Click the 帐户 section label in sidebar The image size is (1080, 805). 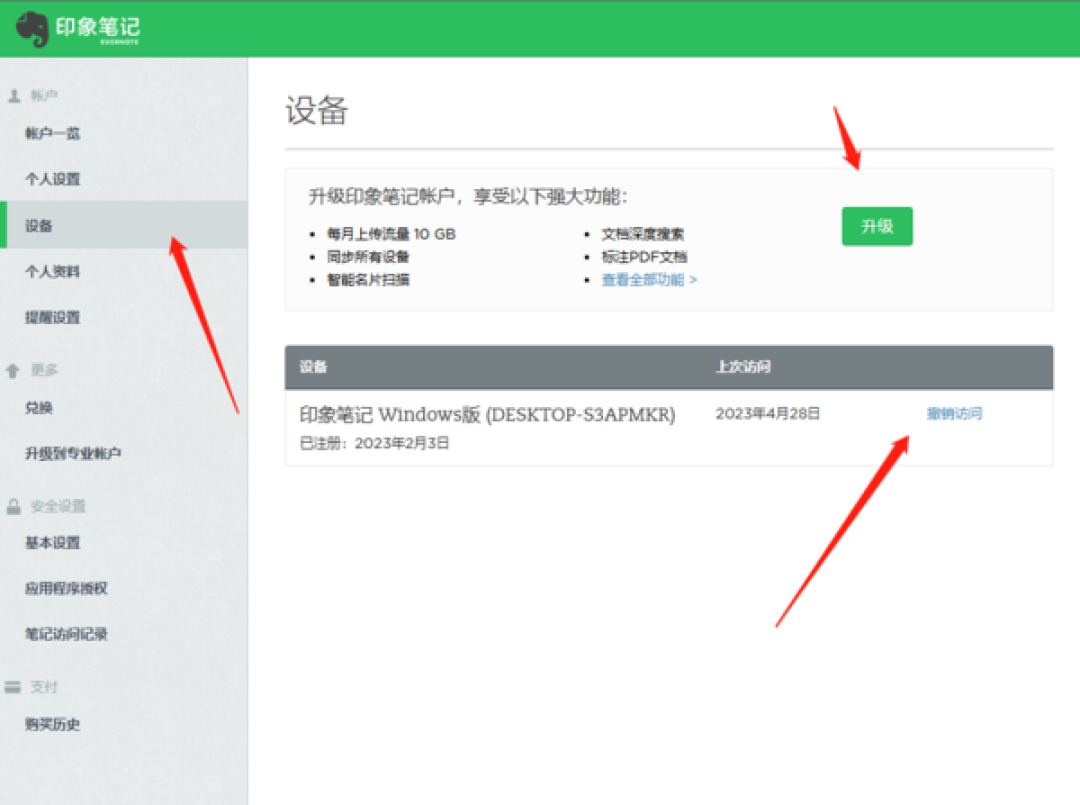[x=44, y=96]
